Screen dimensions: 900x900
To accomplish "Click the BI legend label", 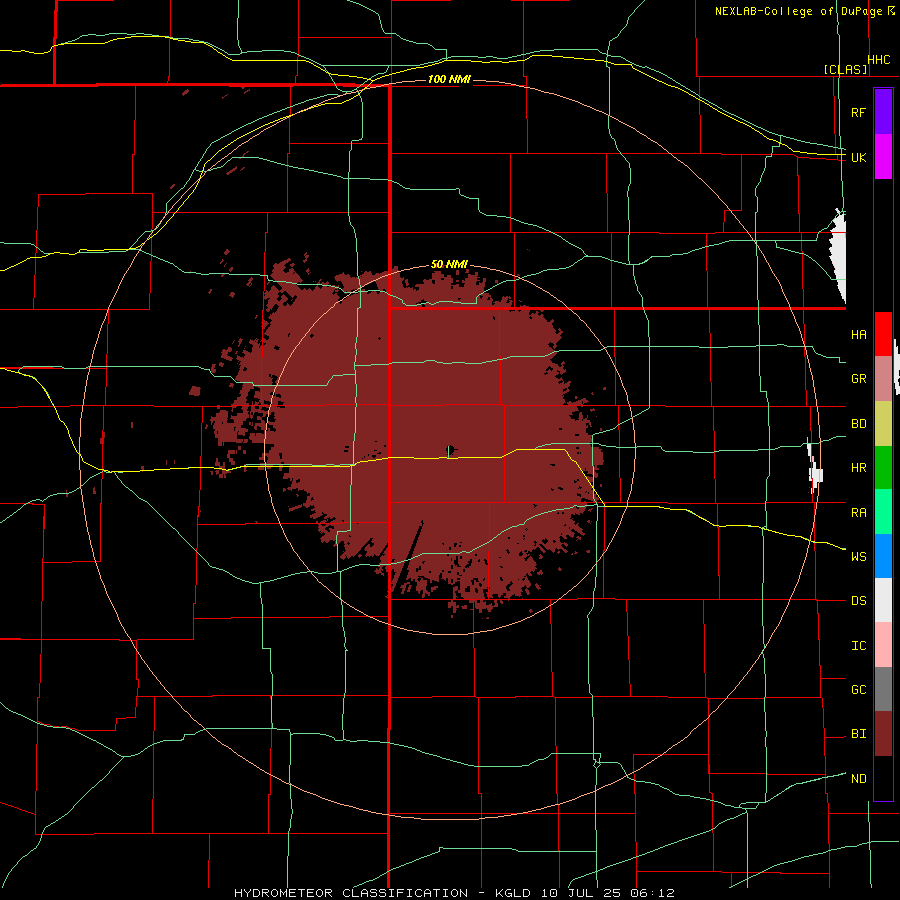I will click(858, 734).
